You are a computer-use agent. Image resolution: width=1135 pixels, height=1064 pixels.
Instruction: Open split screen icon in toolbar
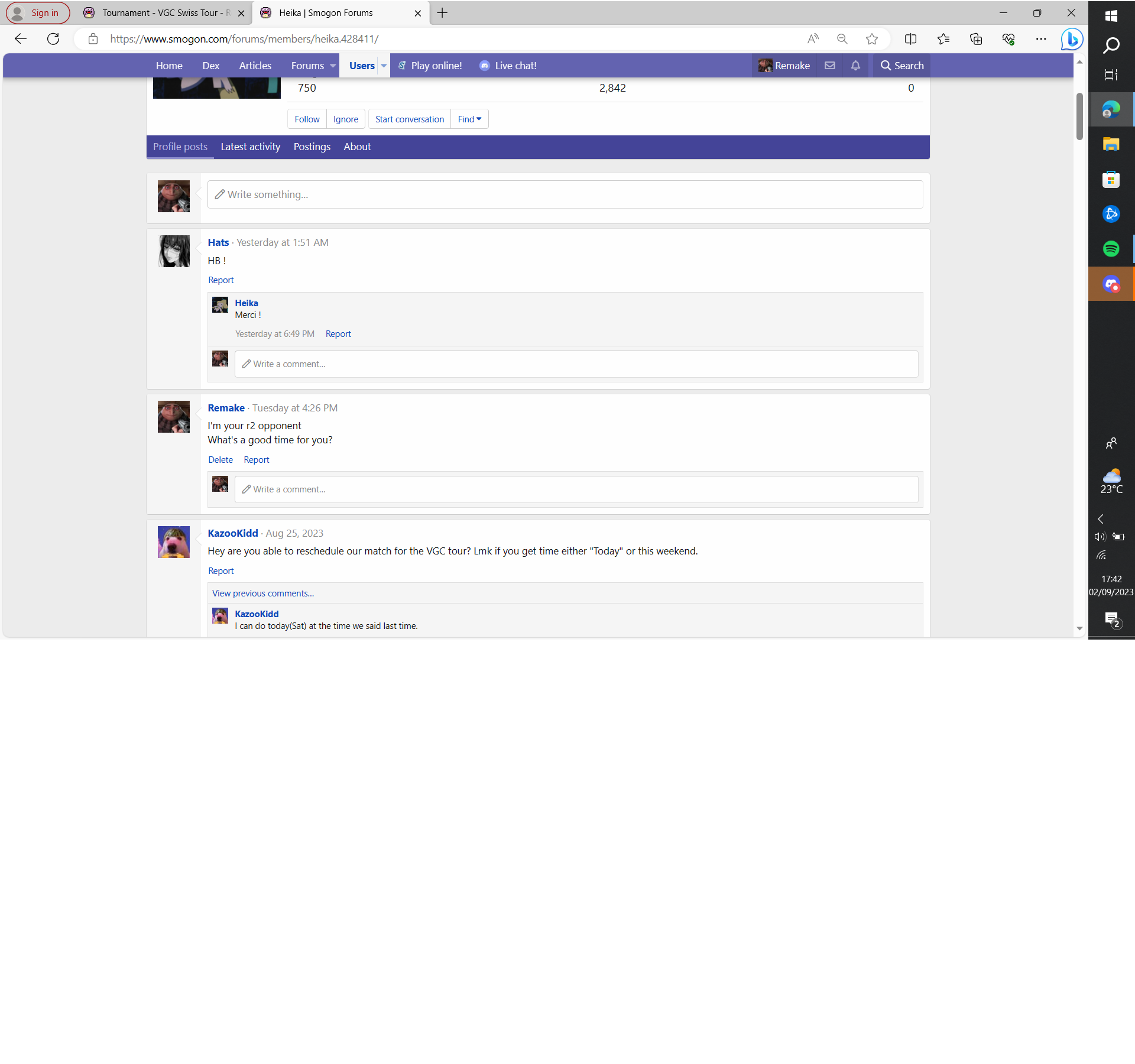[x=910, y=39]
